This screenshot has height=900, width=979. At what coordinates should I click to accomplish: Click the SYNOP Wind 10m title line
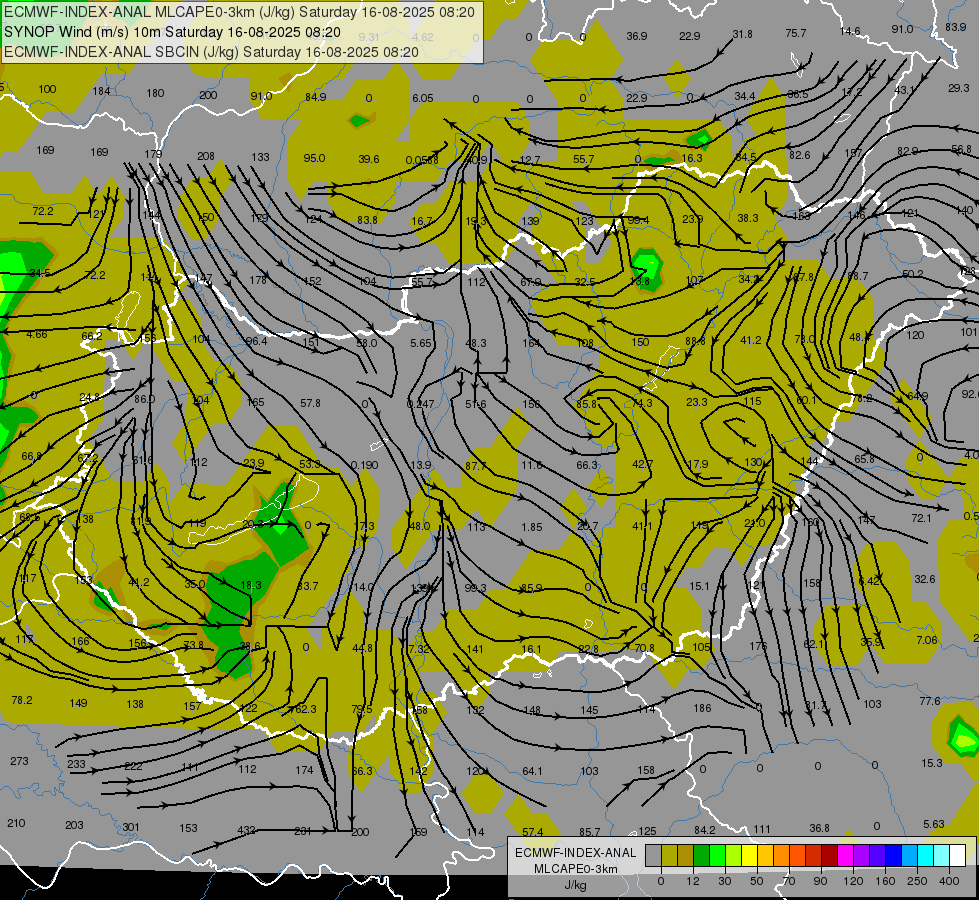pyautogui.click(x=172, y=32)
